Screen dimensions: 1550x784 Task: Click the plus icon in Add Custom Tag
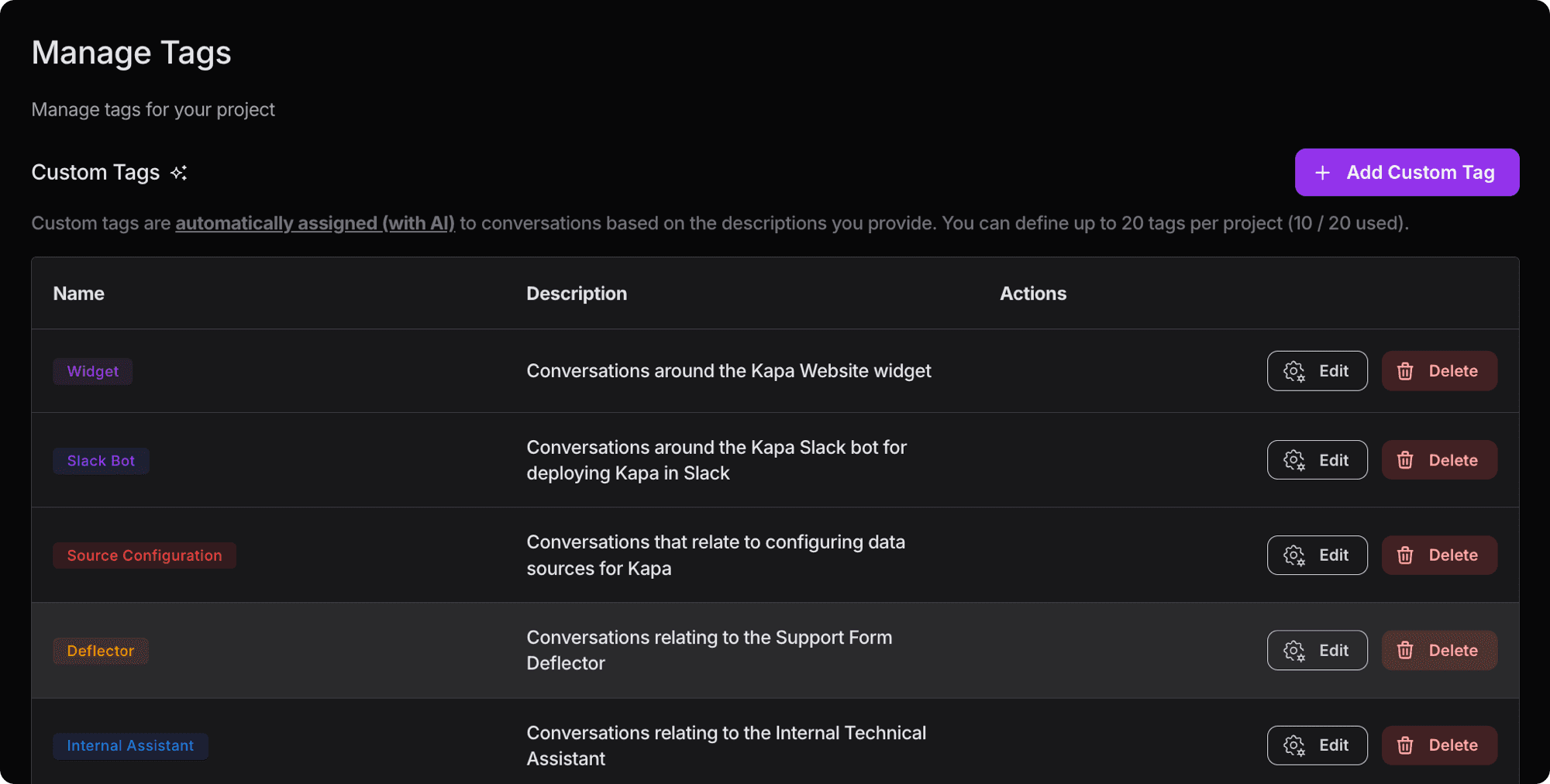1323,173
